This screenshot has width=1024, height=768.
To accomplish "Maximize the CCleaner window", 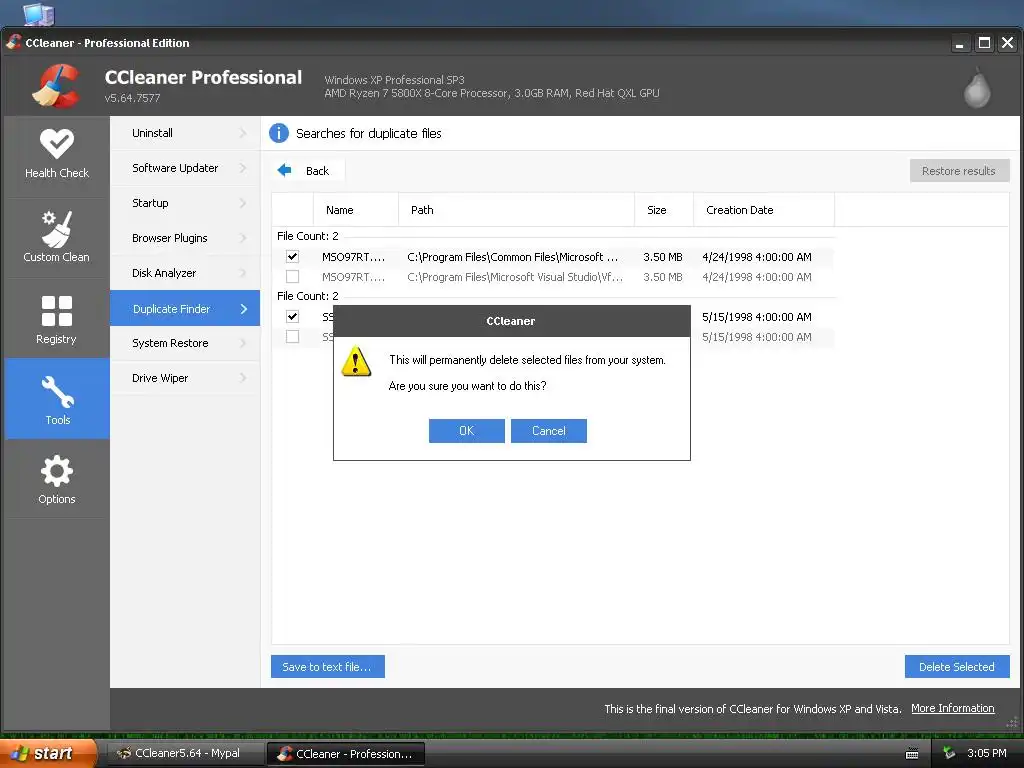I will pyautogui.click(x=984, y=43).
